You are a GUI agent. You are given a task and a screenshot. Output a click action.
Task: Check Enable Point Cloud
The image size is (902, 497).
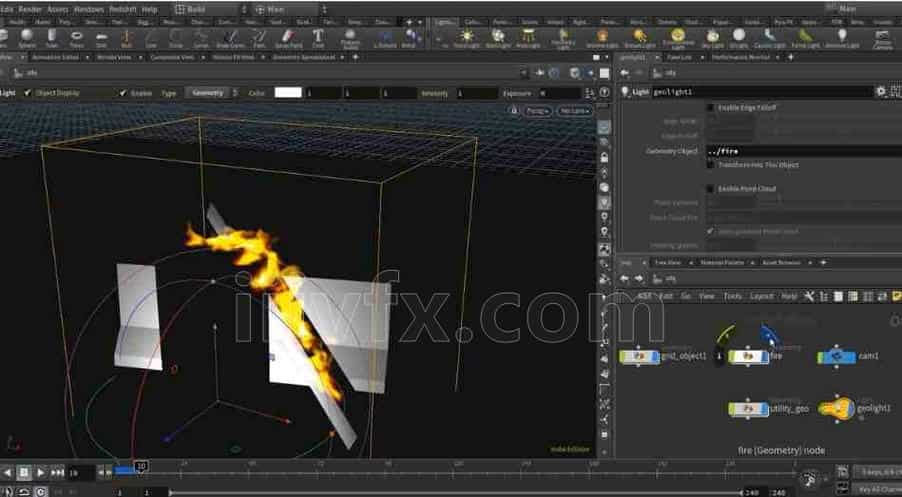pos(710,189)
